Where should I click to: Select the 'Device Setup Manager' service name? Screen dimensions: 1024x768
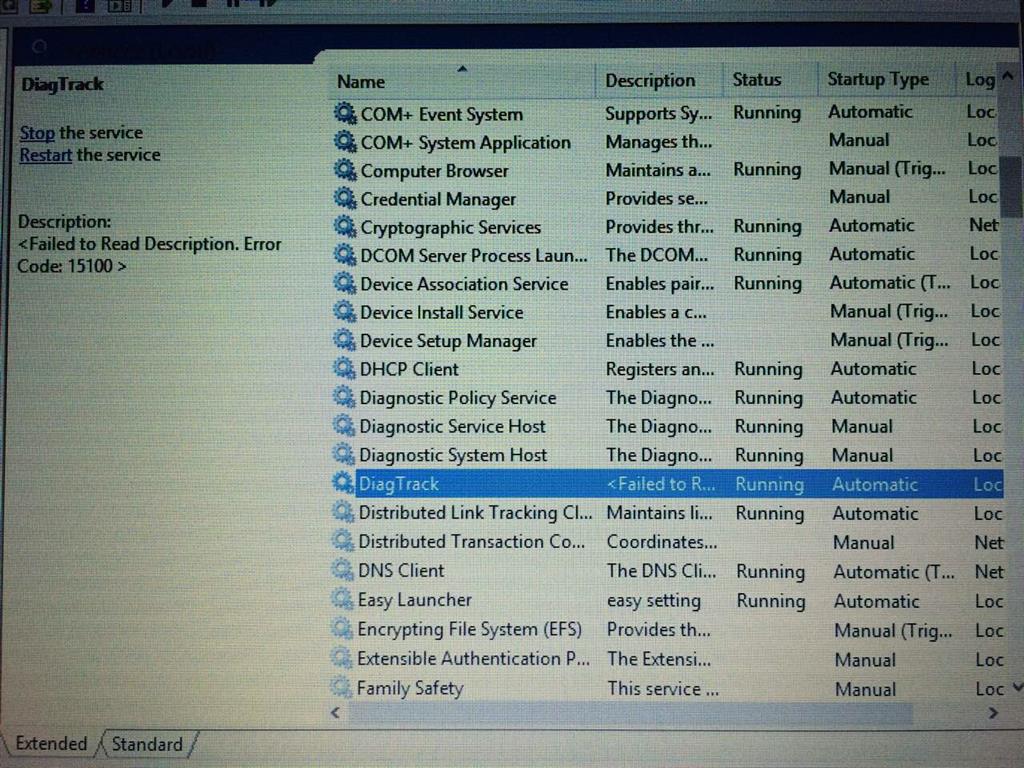click(x=448, y=341)
